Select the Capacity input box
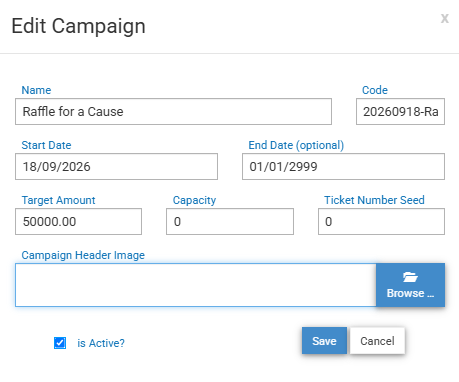The width and height of the screenshot is (459, 382). 230,221
